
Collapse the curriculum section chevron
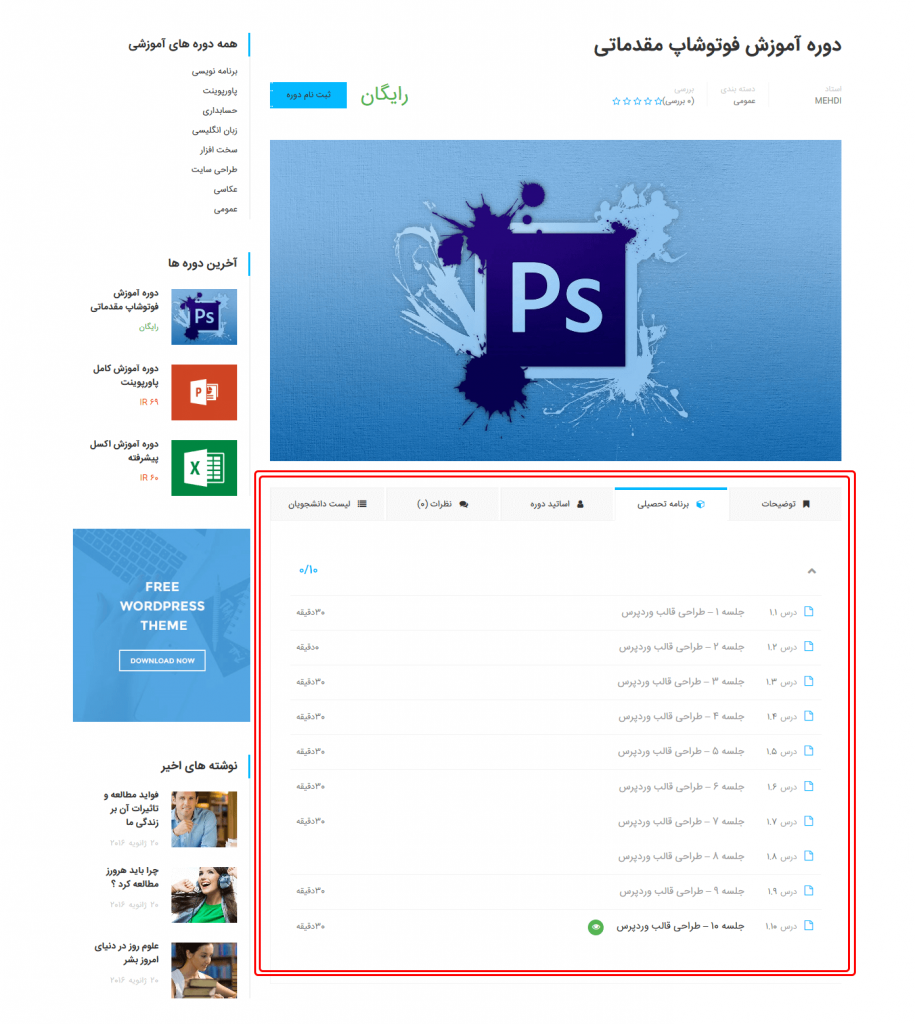811,571
